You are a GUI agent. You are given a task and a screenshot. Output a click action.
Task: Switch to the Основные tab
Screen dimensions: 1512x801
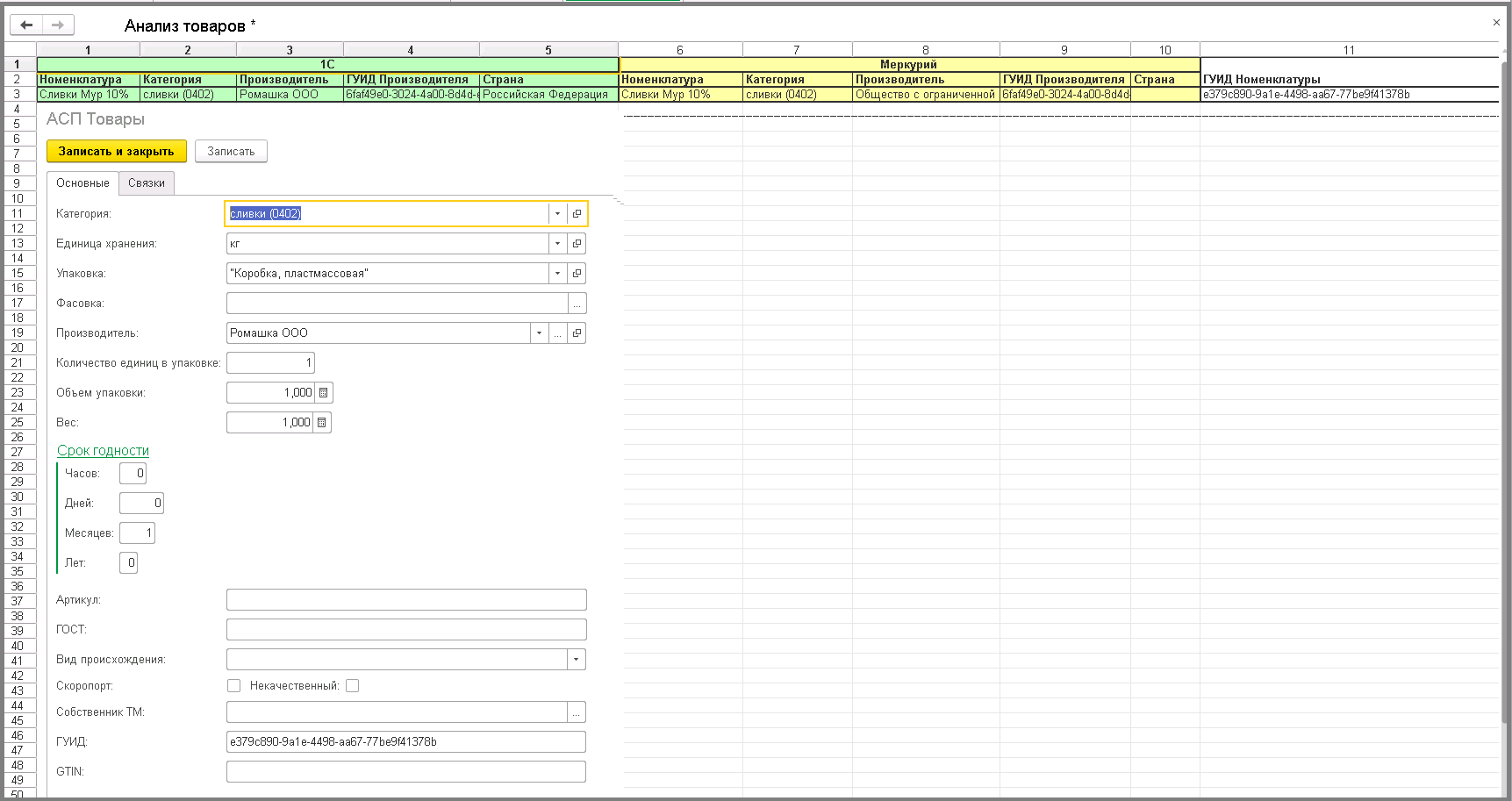pyautogui.click(x=82, y=182)
